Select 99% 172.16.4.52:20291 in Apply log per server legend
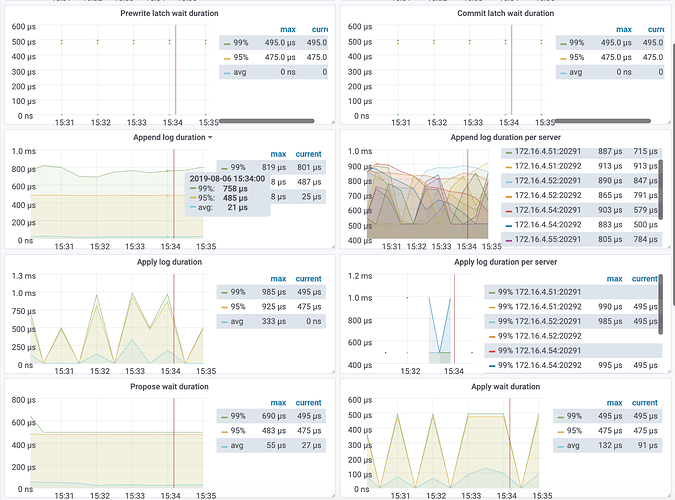The height and width of the screenshot is (500, 675). pyautogui.click(x=539, y=321)
